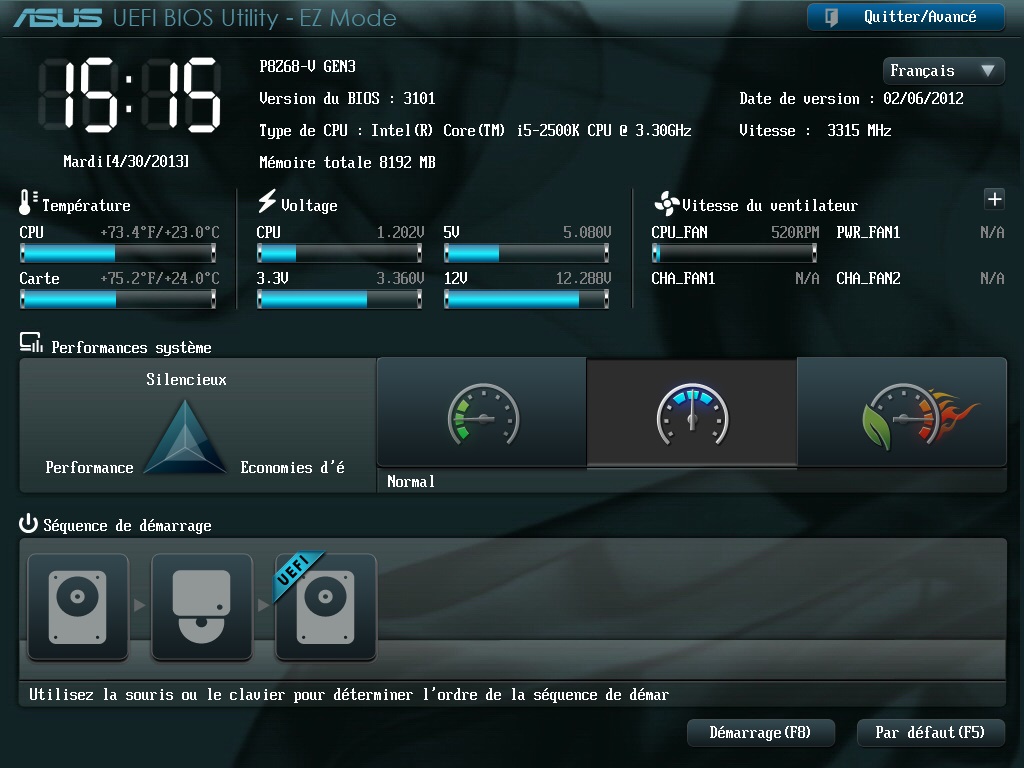Screen dimensions: 1024x768
Task: Click the optical drive boot device
Action: (202, 606)
